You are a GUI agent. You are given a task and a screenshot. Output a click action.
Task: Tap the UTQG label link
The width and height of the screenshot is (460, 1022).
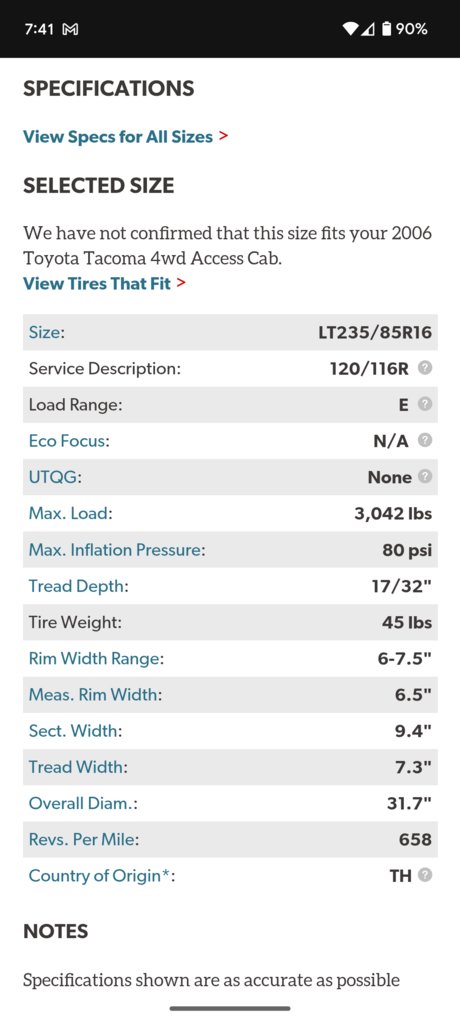(x=53, y=477)
